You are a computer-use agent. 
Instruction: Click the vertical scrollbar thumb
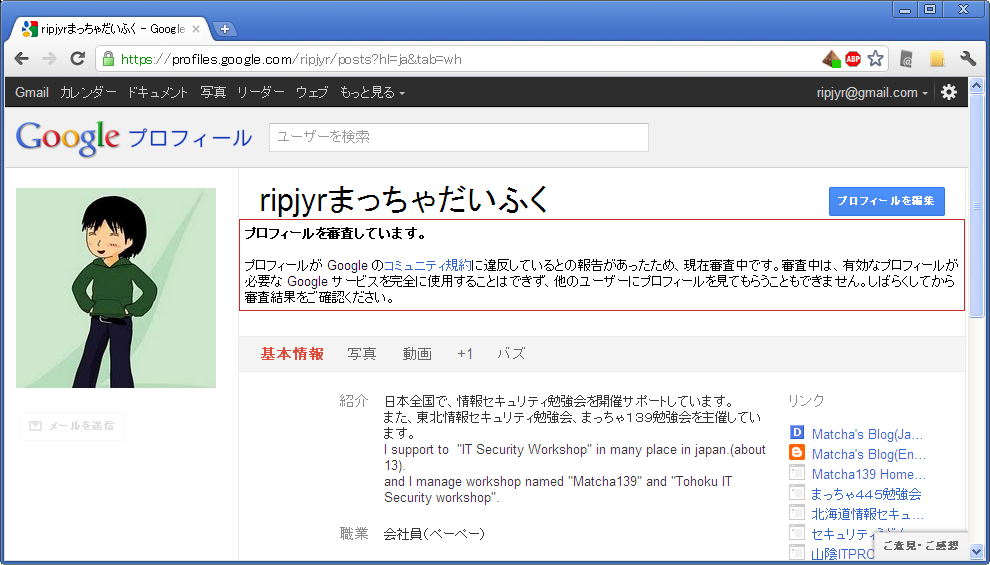click(x=976, y=206)
